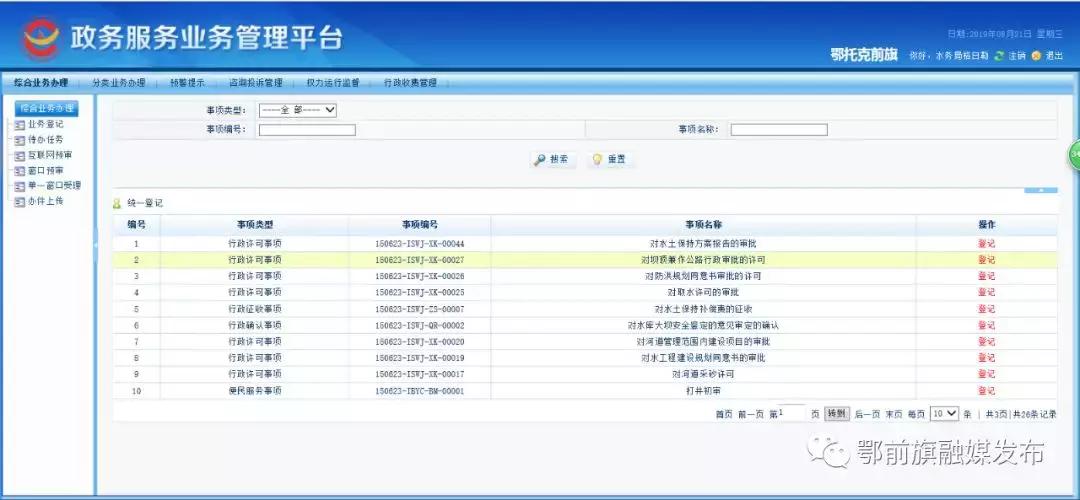Collapse the search panel with the small arrow tab

pyautogui.click(x=1041, y=190)
